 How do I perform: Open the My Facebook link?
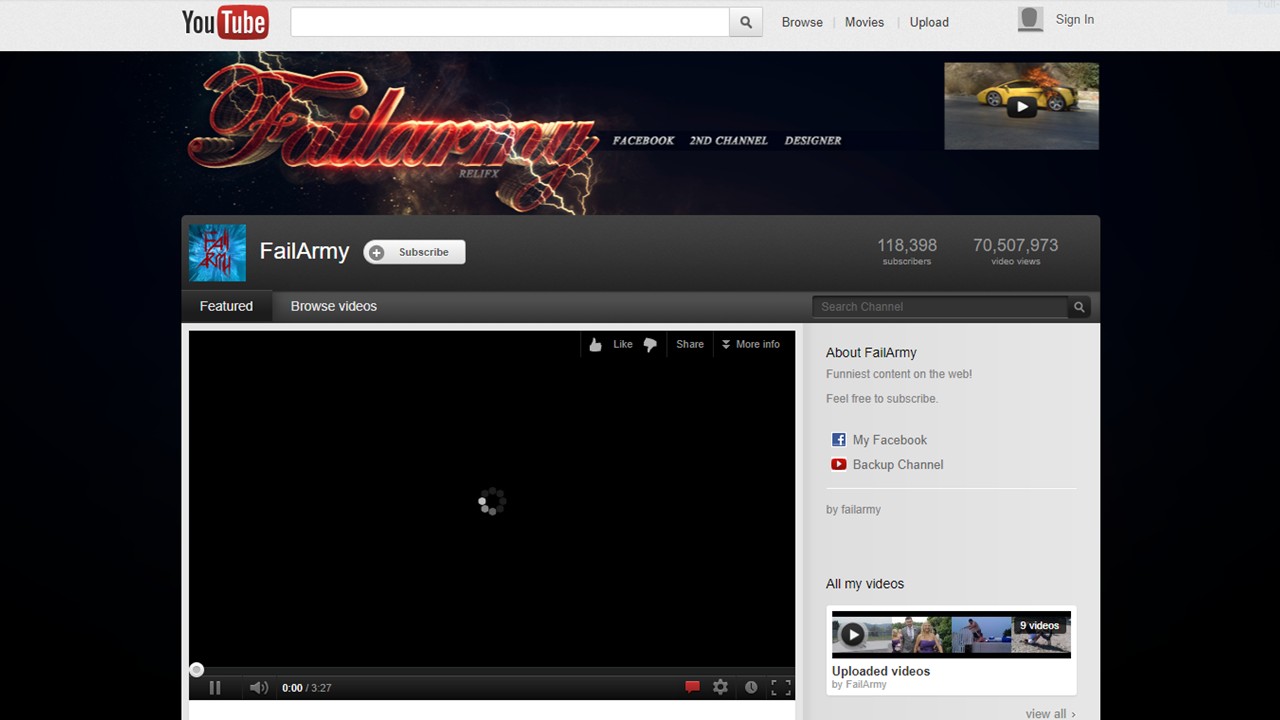[x=890, y=440]
